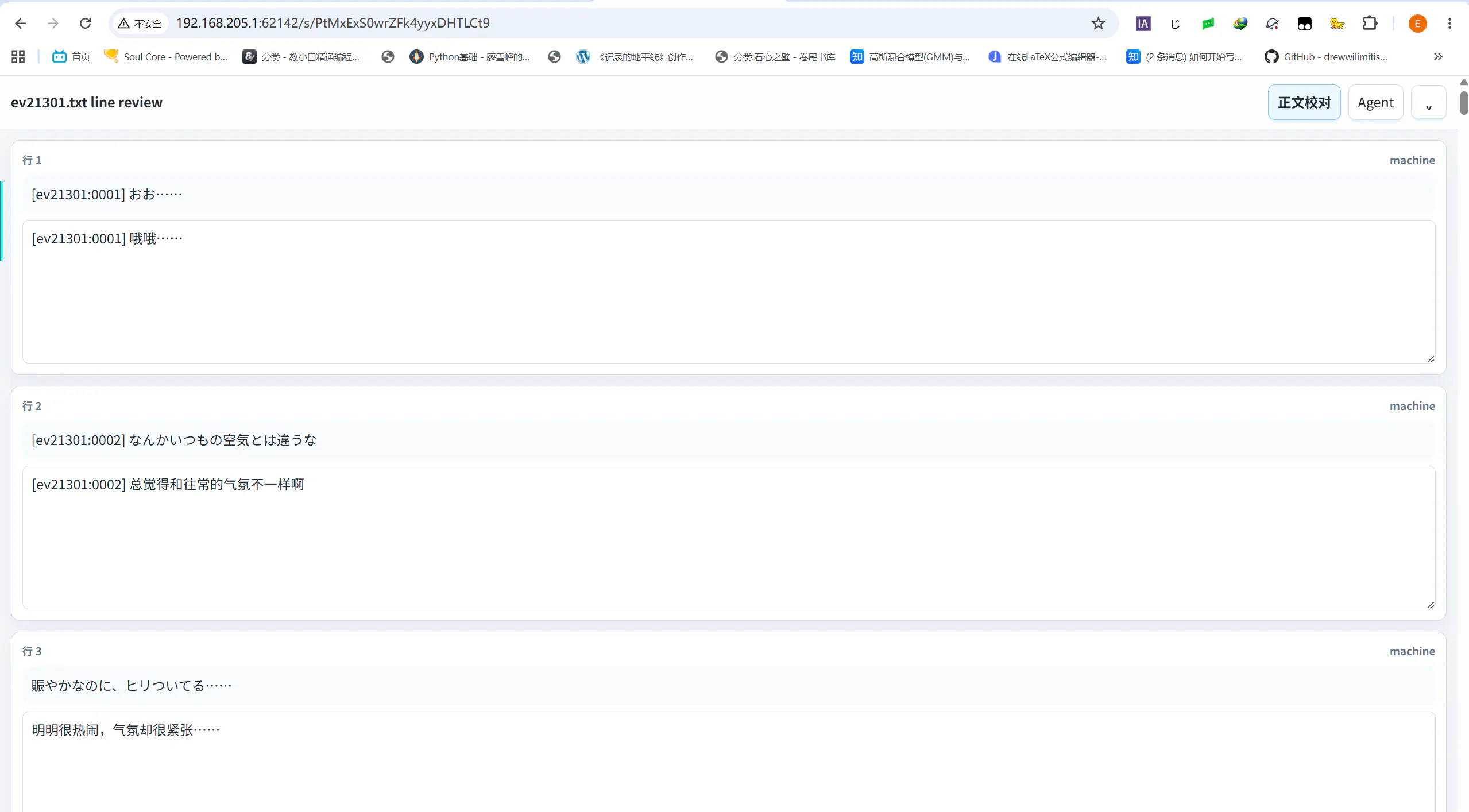Click the 行 2 row label
1469x812 pixels.
click(32, 406)
